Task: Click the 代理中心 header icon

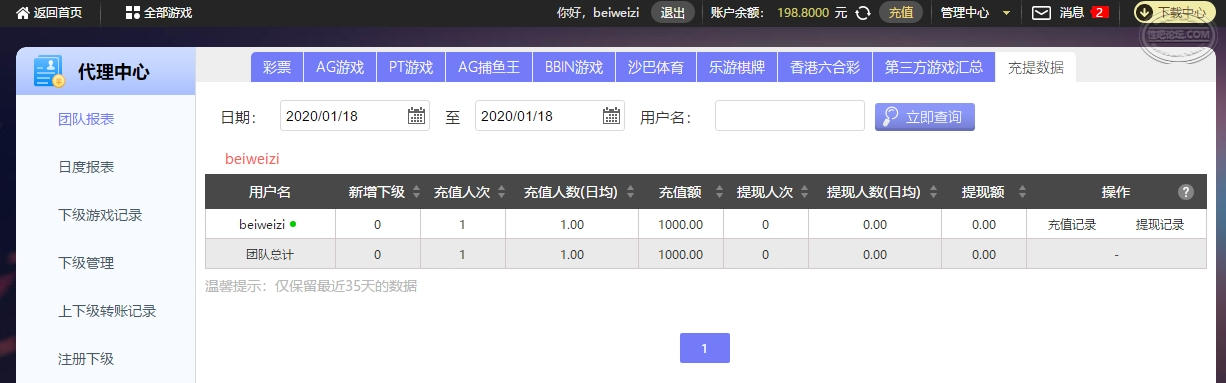Action: 48,71
